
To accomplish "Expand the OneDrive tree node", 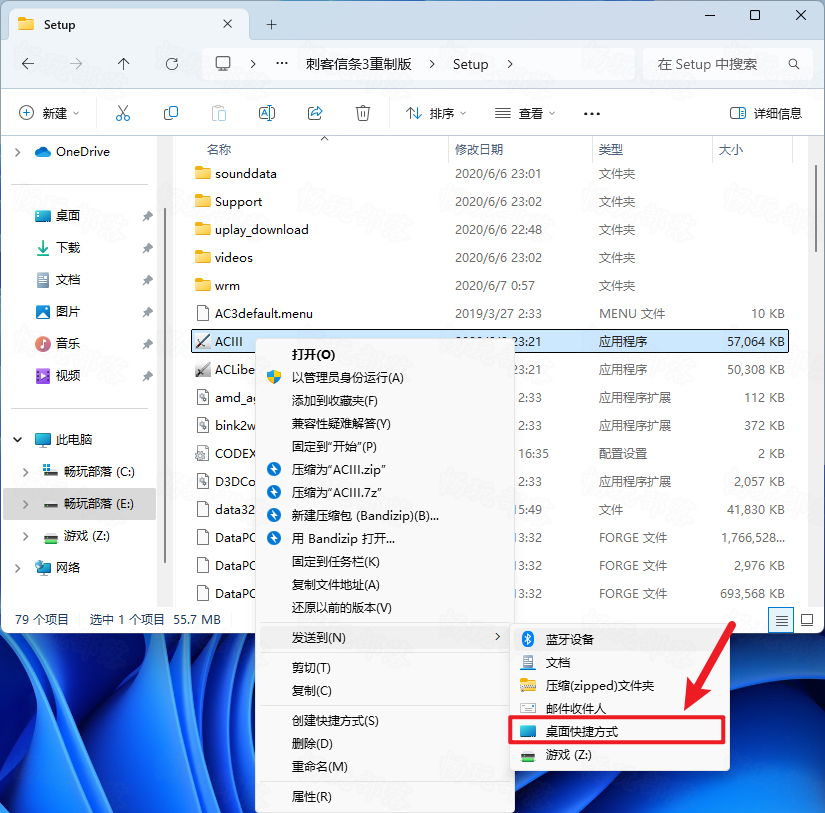I will pos(18,152).
